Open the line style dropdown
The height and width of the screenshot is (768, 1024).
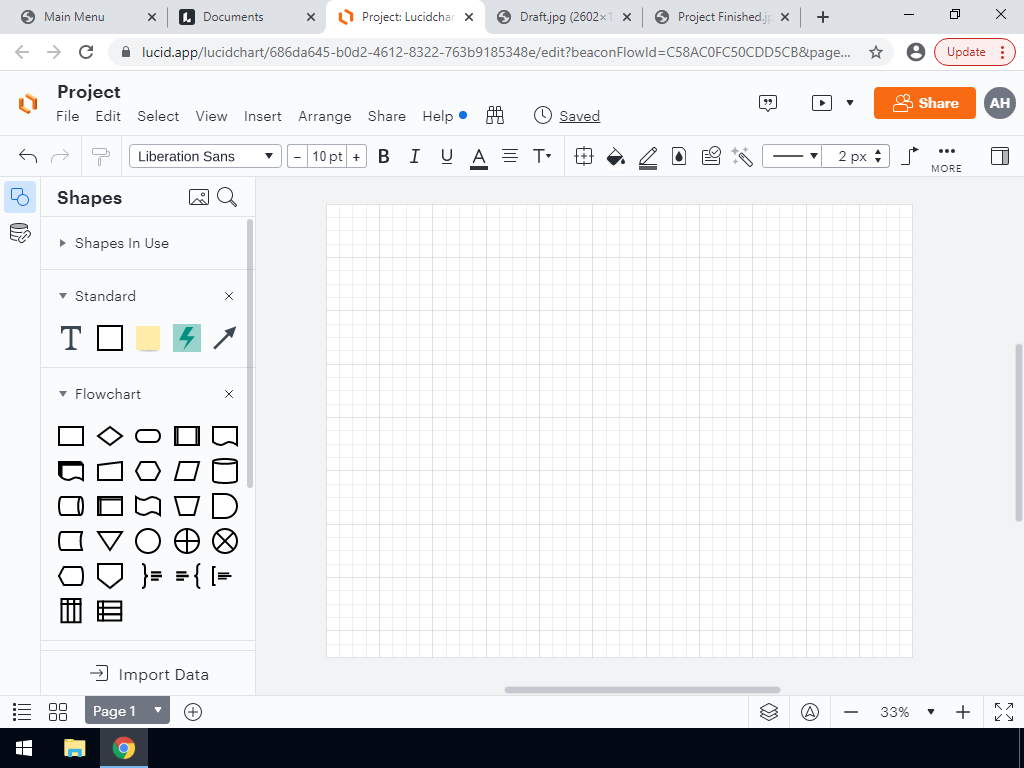pos(792,156)
